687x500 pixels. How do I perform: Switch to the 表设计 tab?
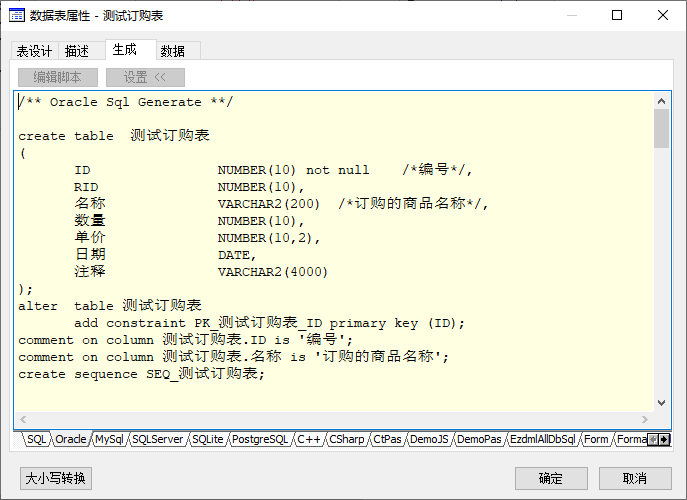(34, 51)
